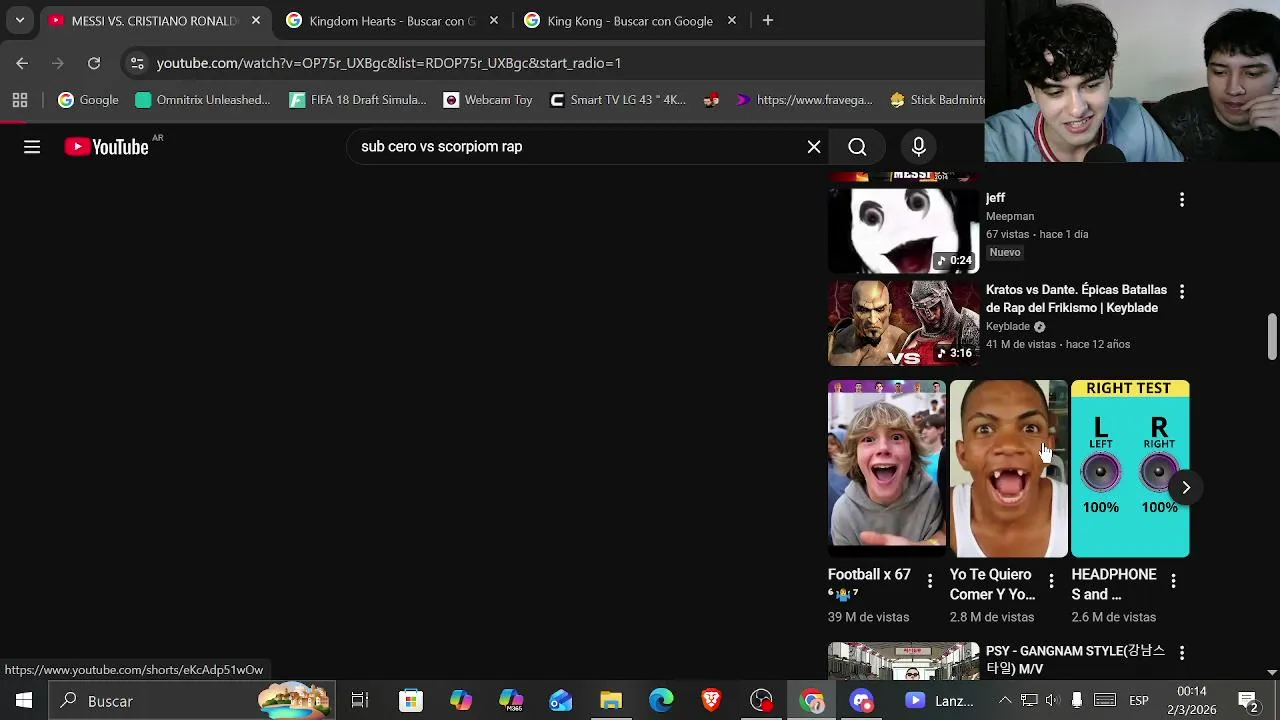1280x720 pixels.
Task: Open the PSY Gangnam Style thumbnail
Action: click(x=904, y=661)
